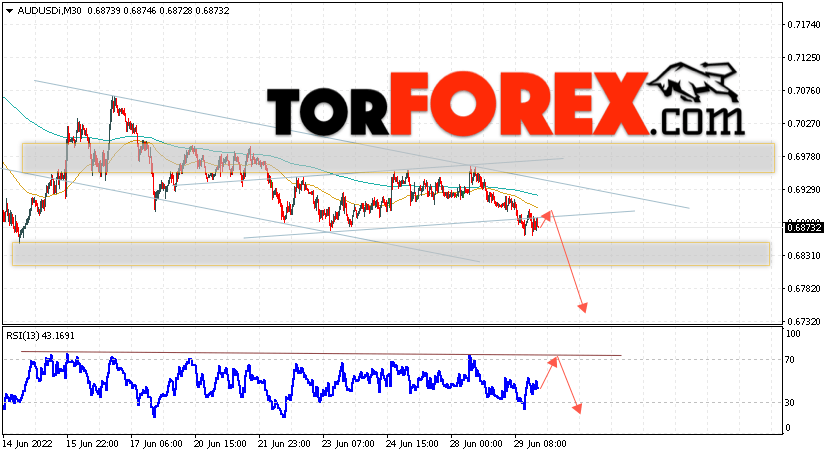Select the current price tag 0.68732
This screenshot has width=828, height=455.
(804, 228)
